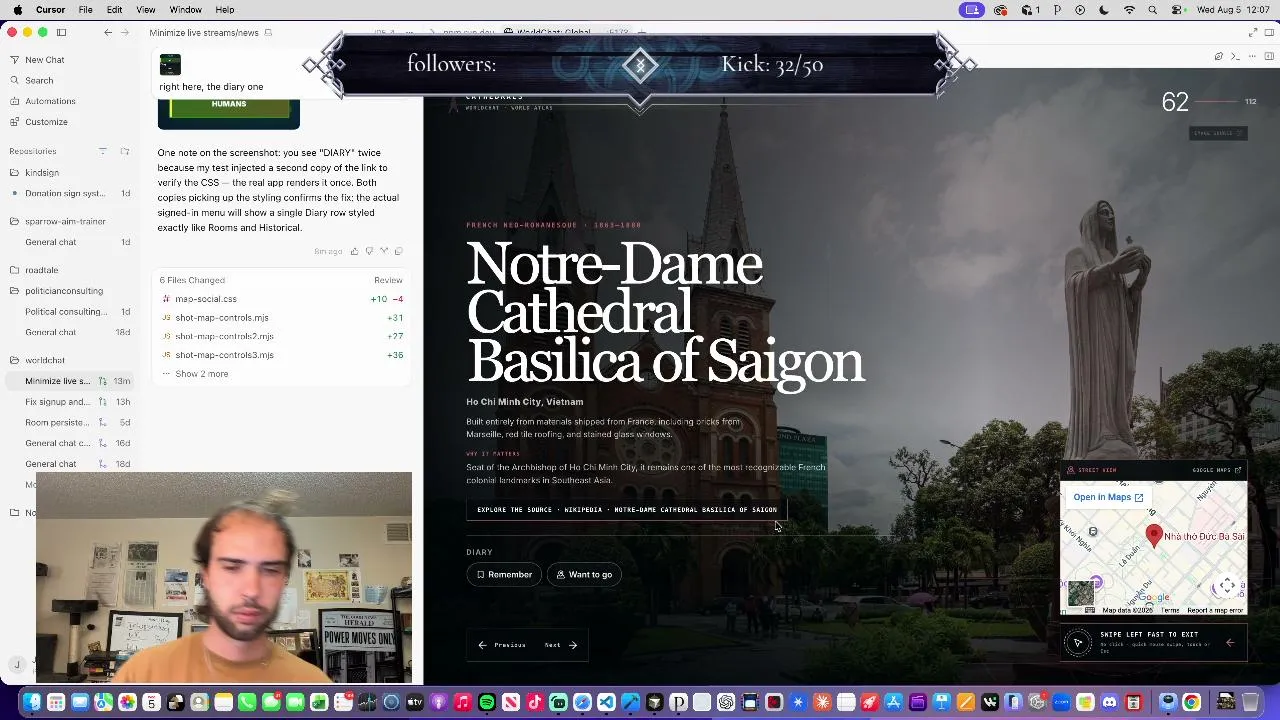Click the map camera controls button
The image size is (1280, 720).
1227,587
